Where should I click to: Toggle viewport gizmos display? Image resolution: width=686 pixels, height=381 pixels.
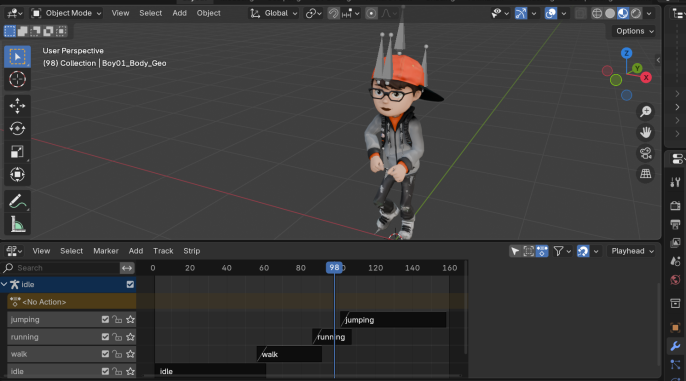(521, 14)
